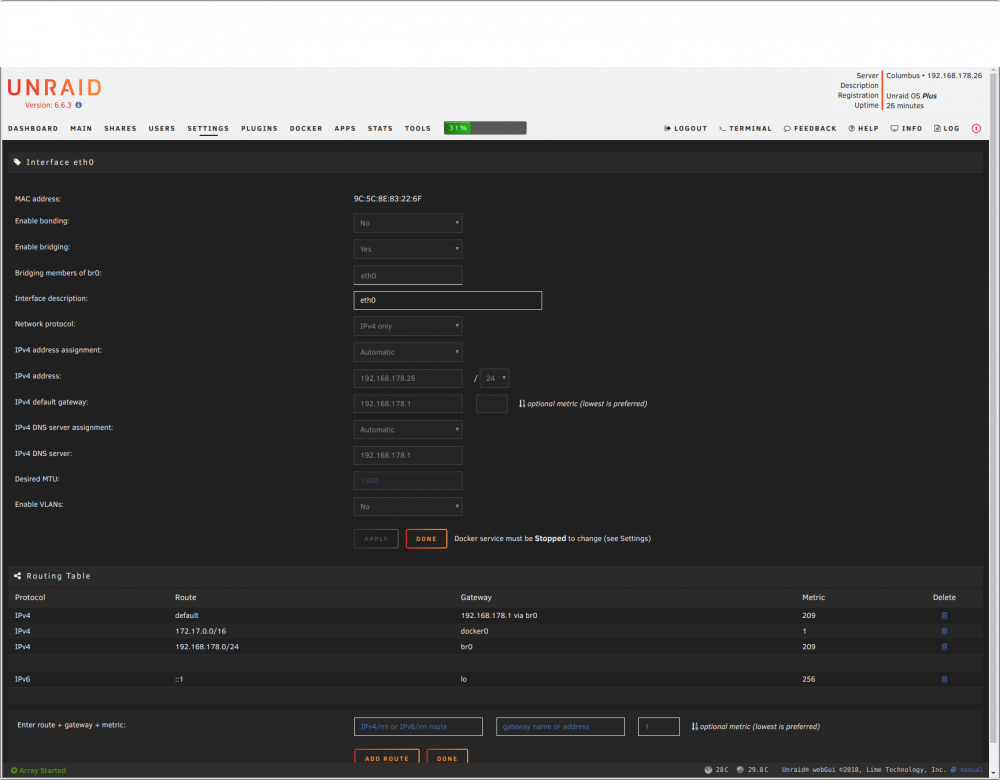Delete the default IPv4 route
This screenshot has height=780, width=1000.
click(x=945, y=615)
